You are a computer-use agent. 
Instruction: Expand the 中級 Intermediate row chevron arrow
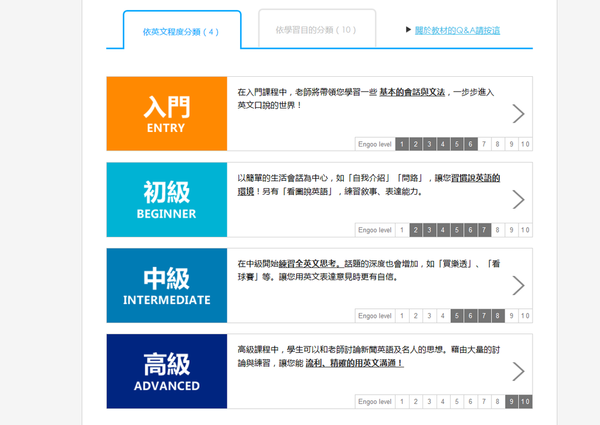(x=517, y=285)
